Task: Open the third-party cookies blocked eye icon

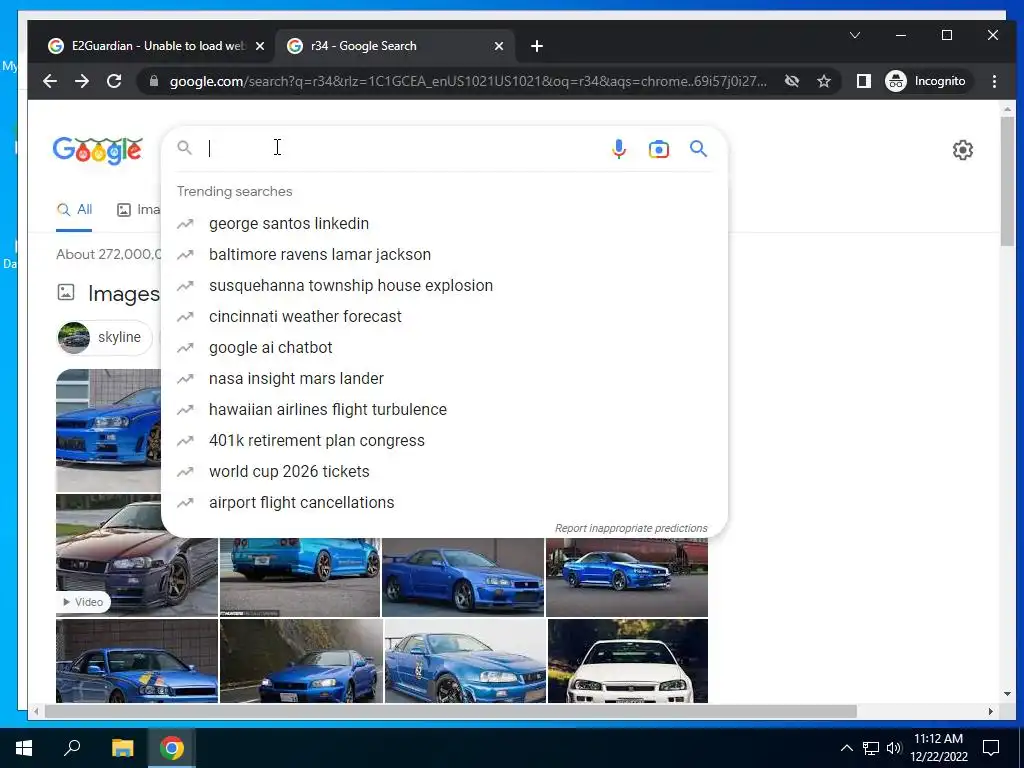Action: [x=792, y=81]
